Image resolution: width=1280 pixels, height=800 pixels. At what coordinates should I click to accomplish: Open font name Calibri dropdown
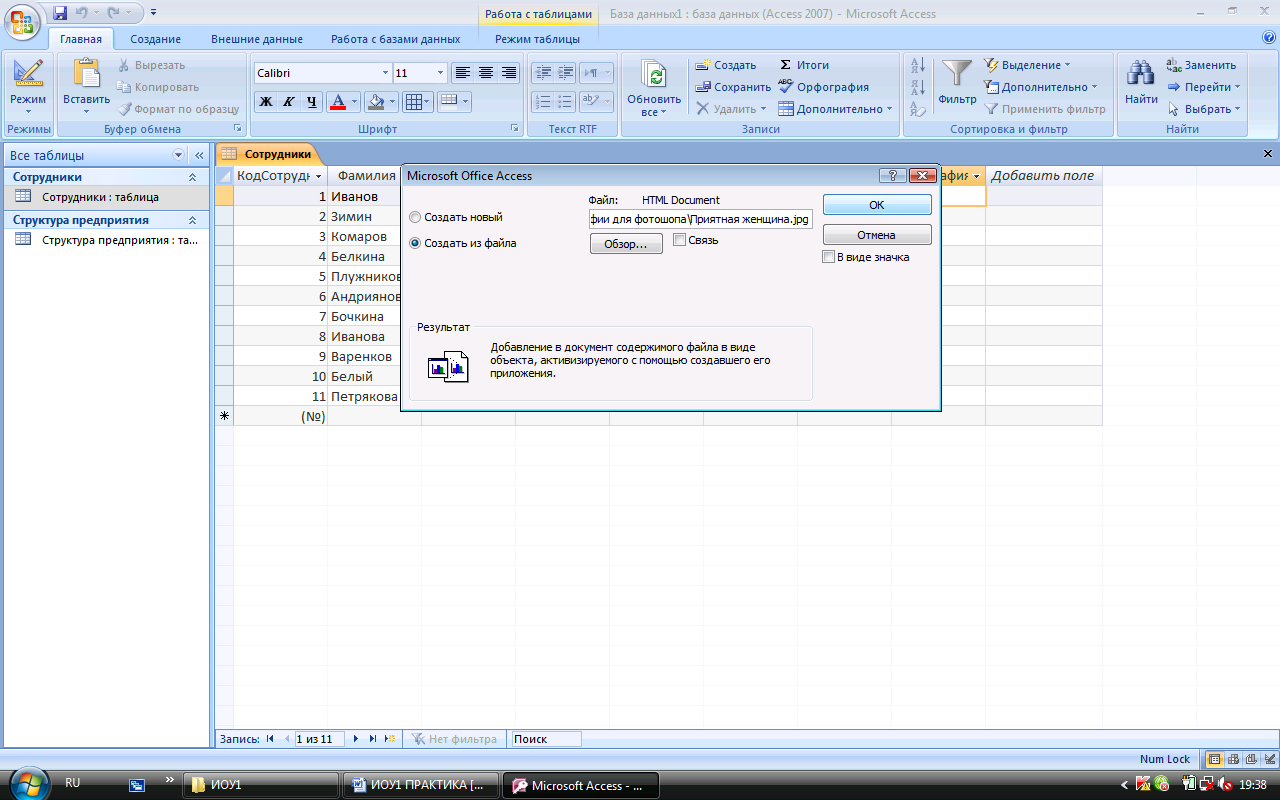point(385,73)
